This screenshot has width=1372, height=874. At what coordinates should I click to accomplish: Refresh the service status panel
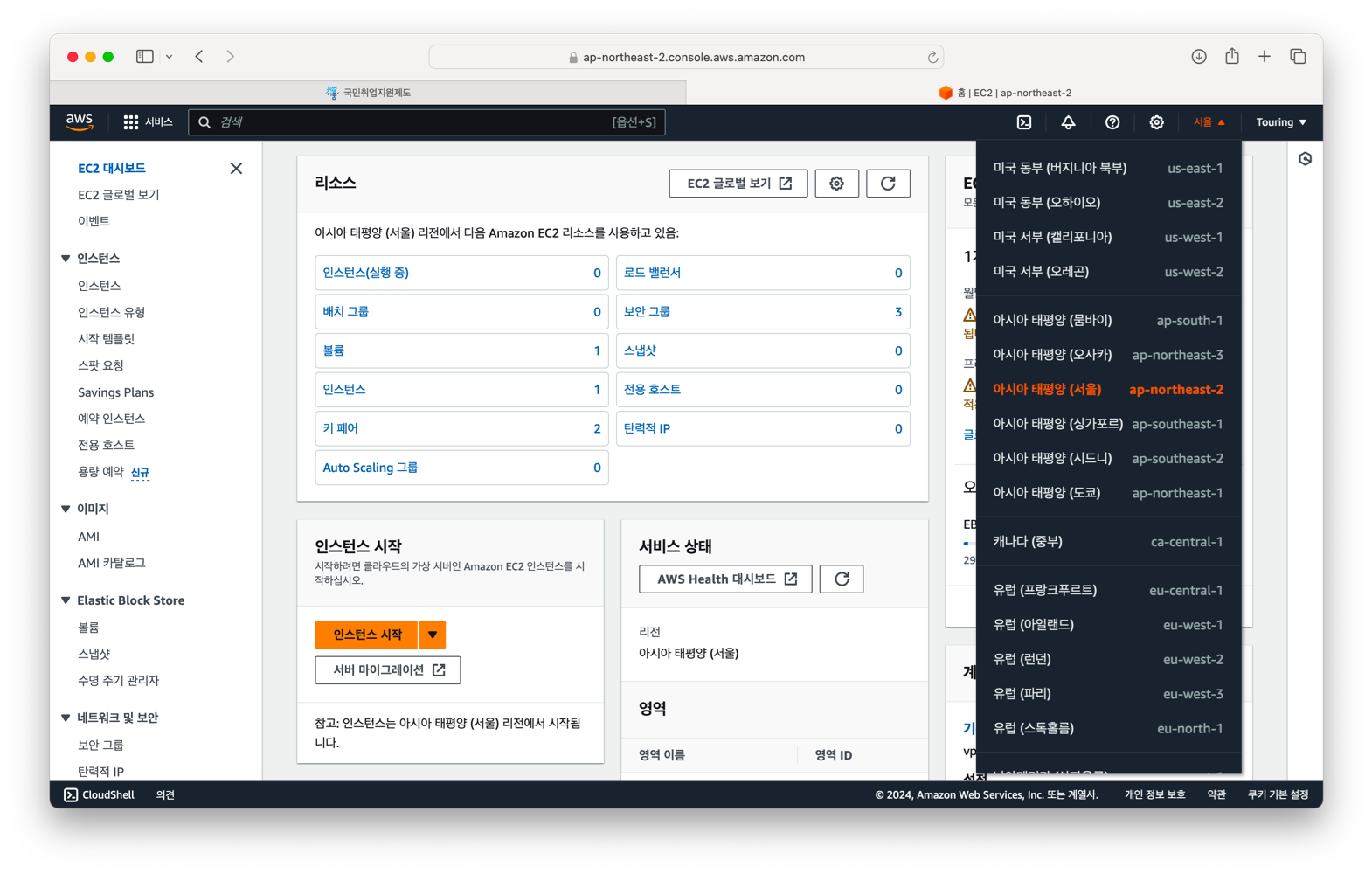[842, 579]
